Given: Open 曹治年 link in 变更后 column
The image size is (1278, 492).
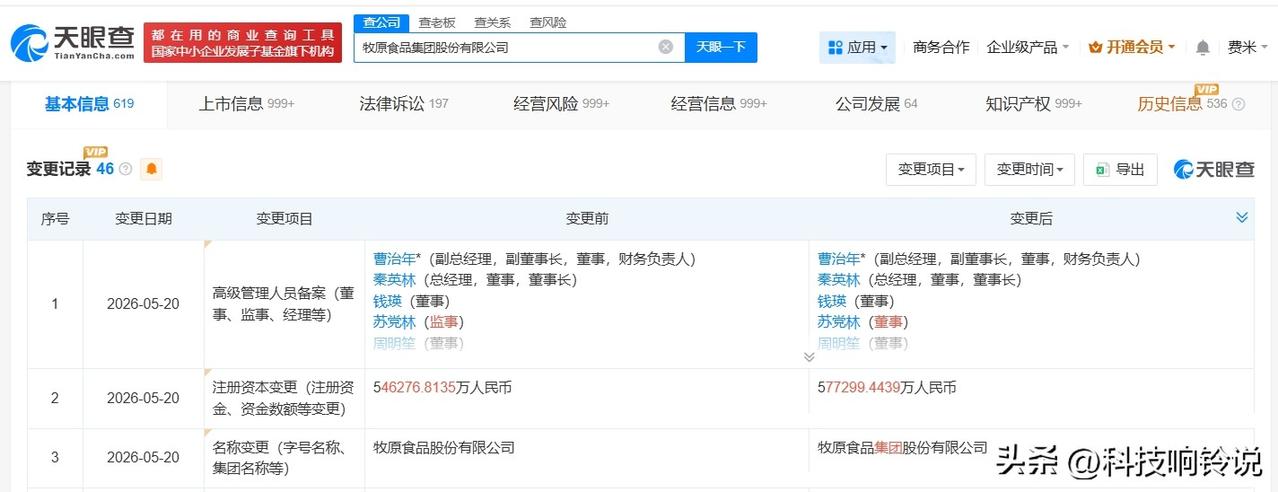Looking at the screenshot, I should pos(840,259).
